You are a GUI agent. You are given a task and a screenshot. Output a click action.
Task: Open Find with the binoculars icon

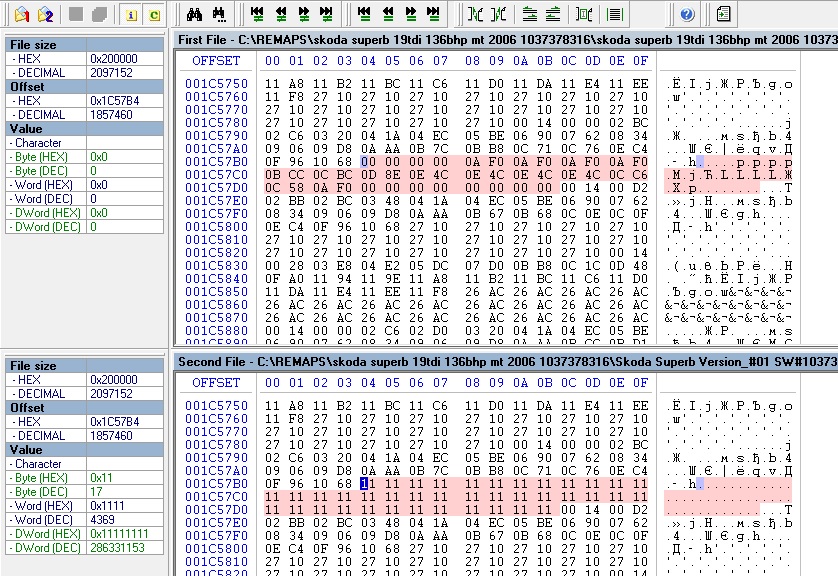195,14
